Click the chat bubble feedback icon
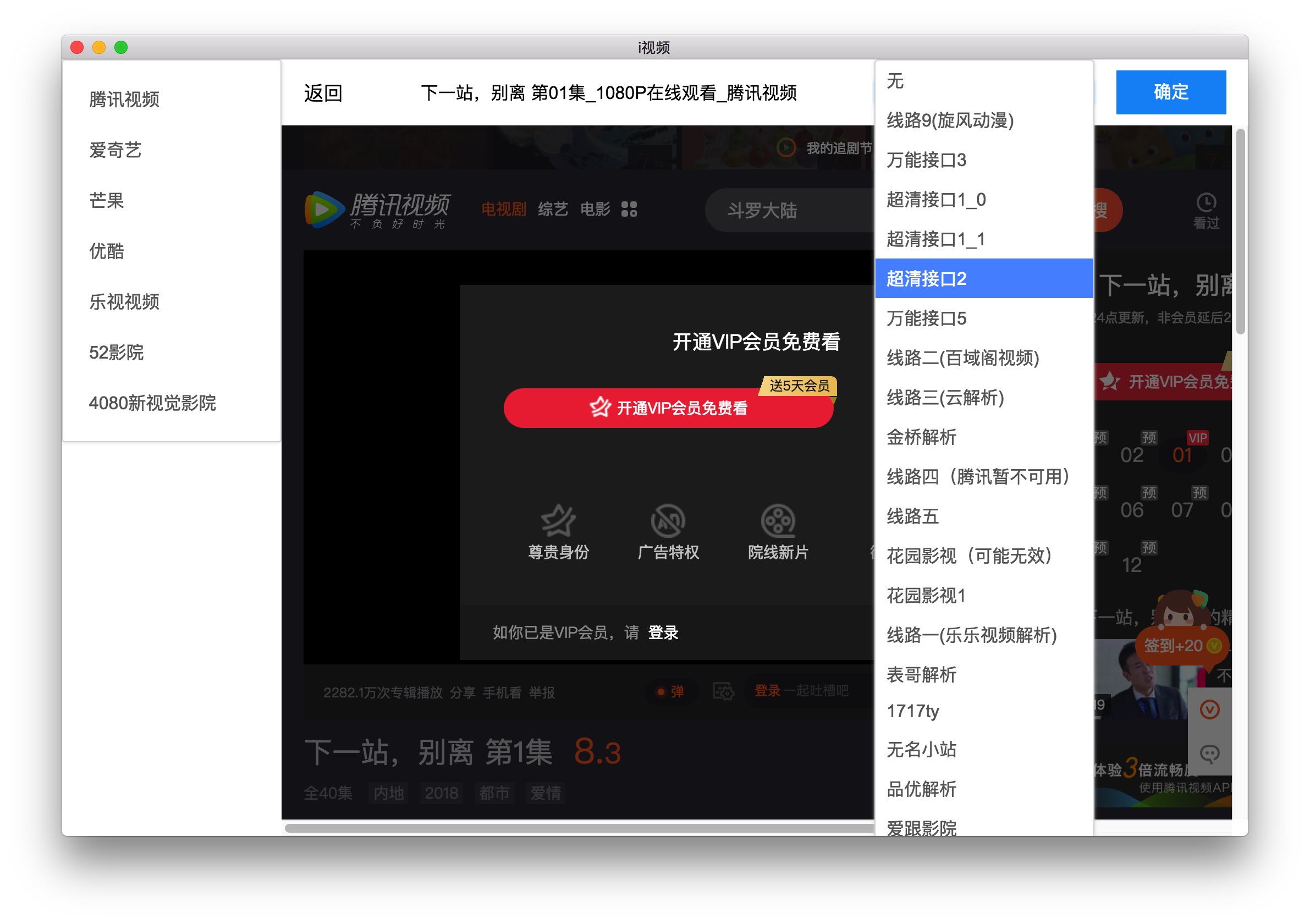 (x=1209, y=754)
